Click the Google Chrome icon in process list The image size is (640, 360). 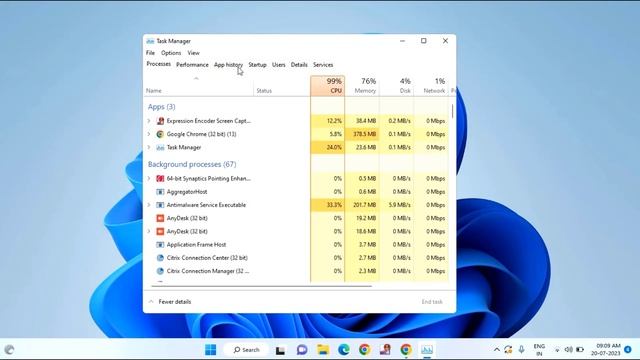tap(160, 134)
